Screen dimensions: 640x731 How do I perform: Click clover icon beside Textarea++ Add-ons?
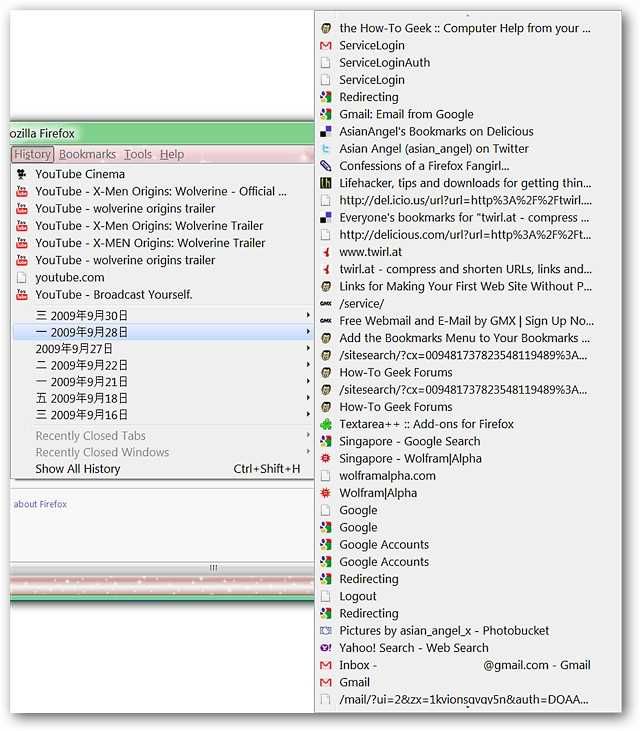pos(326,424)
